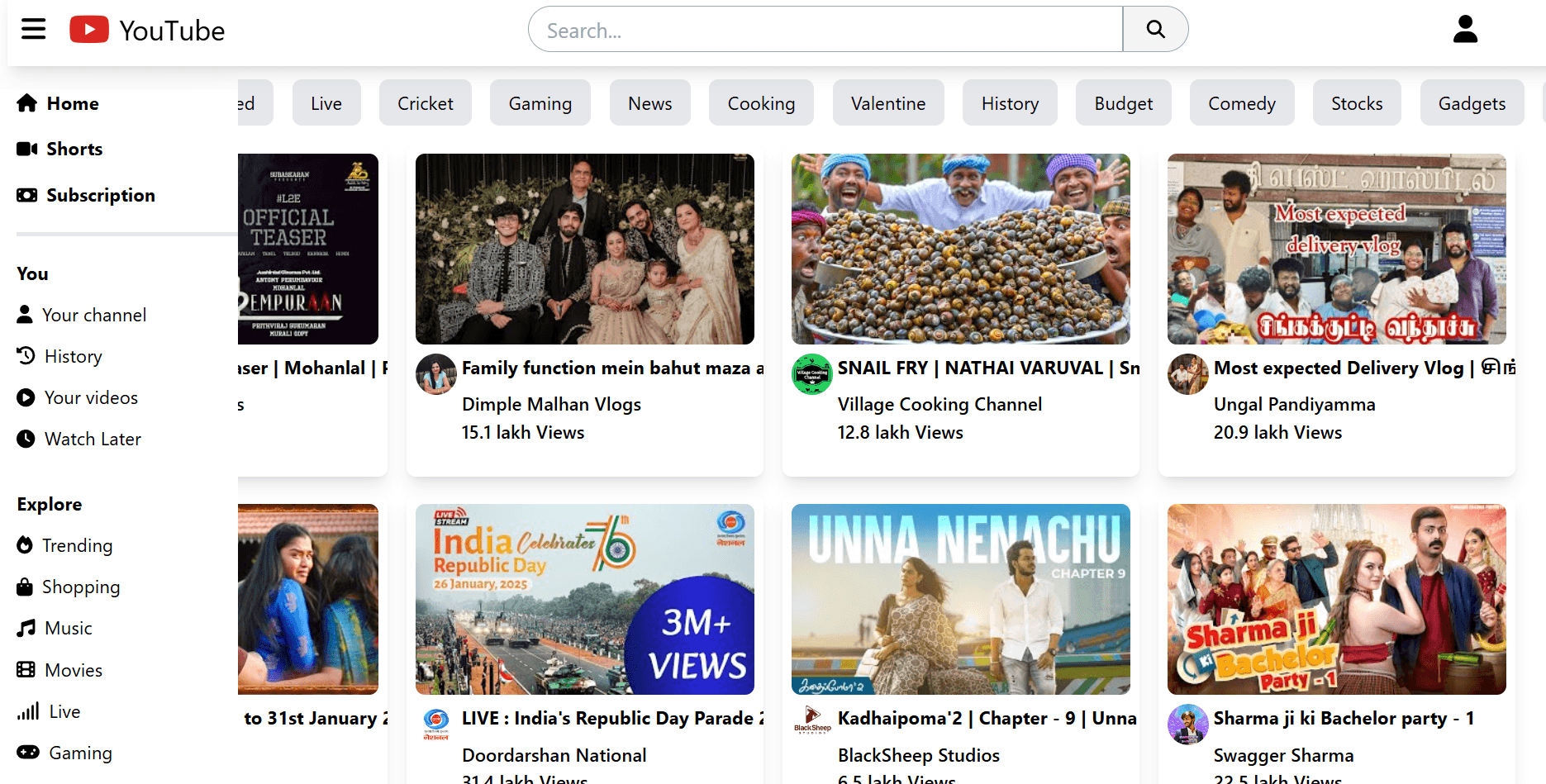Image resolution: width=1546 pixels, height=784 pixels.
Task: Click the Live signal bars icon
Action: click(28, 711)
